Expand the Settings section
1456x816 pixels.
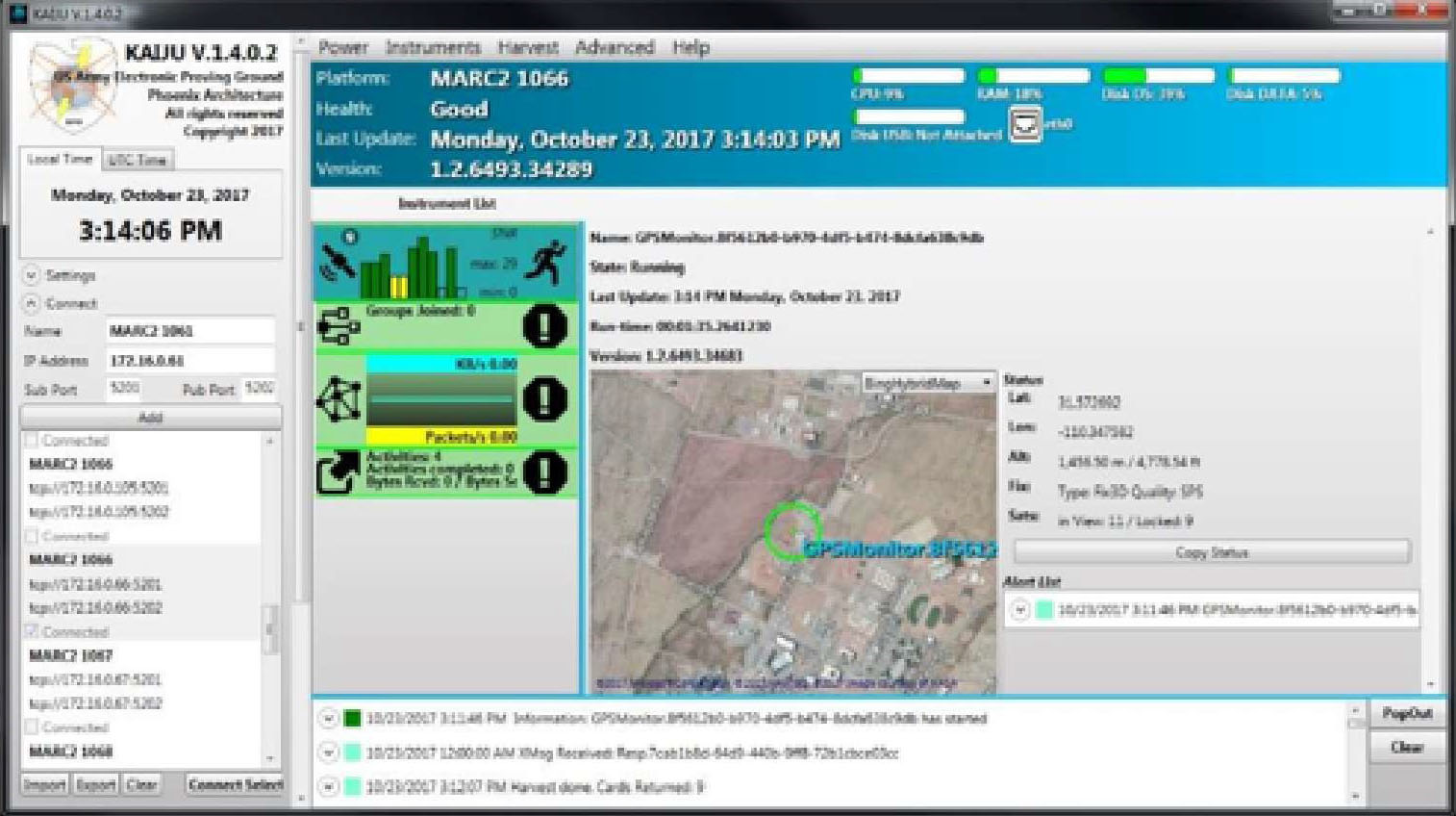pyautogui.click(x=32, y=275)
